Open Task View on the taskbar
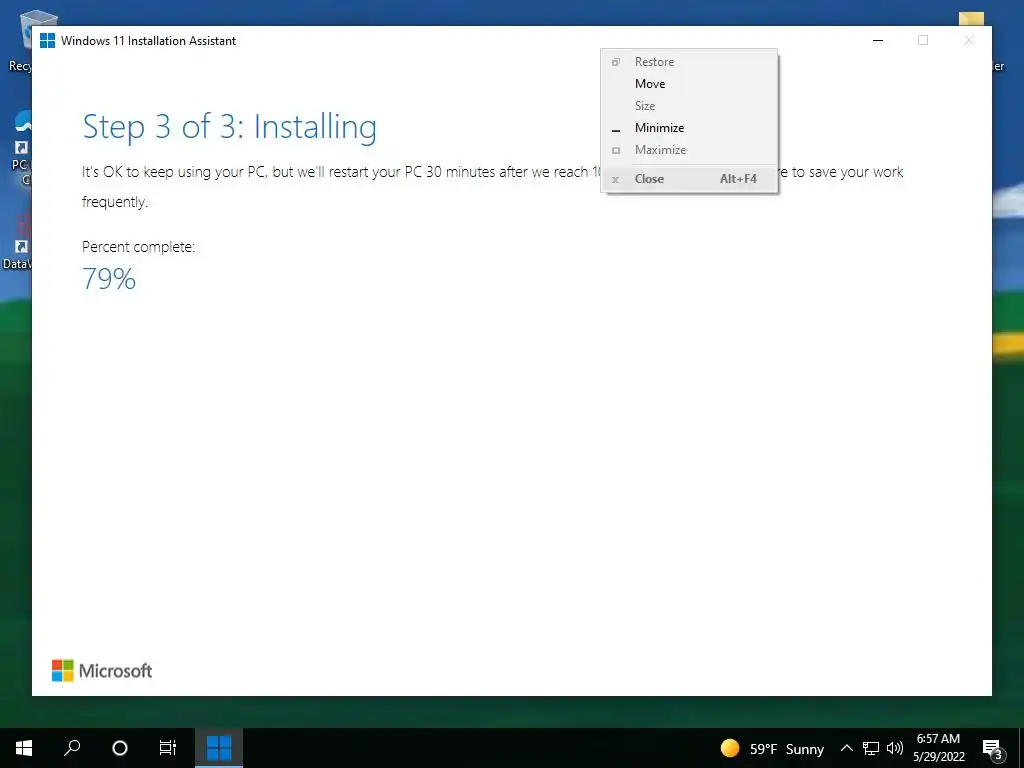This screenshot has width=1024, height=768. tap(168, 748)
